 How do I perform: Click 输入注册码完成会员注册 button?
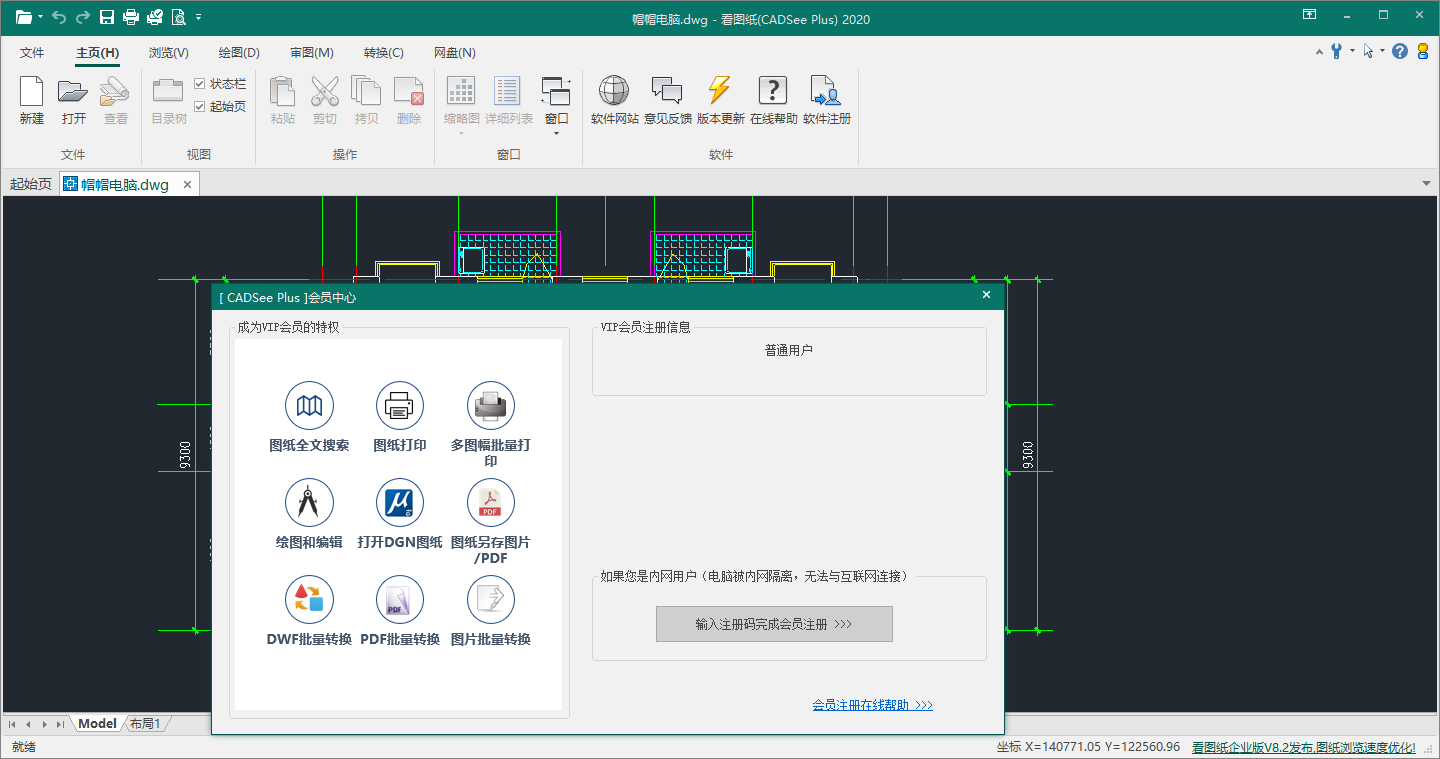point(774,624)
